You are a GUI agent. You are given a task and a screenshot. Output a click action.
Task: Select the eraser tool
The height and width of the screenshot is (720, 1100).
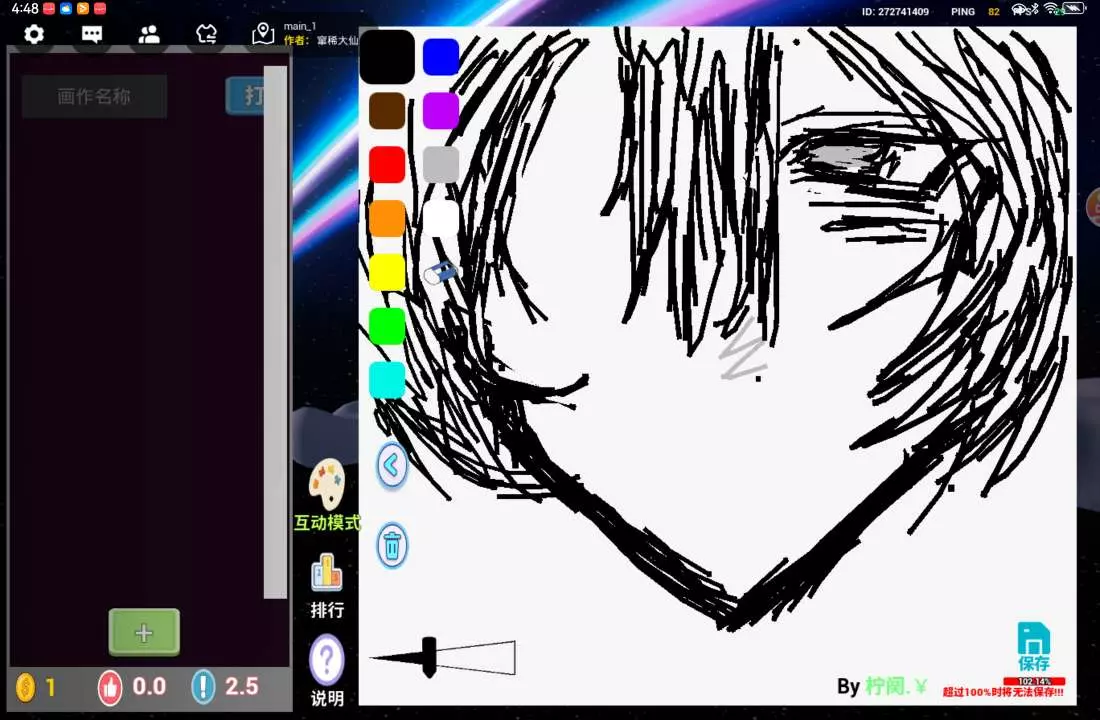(x=440, y=272)
